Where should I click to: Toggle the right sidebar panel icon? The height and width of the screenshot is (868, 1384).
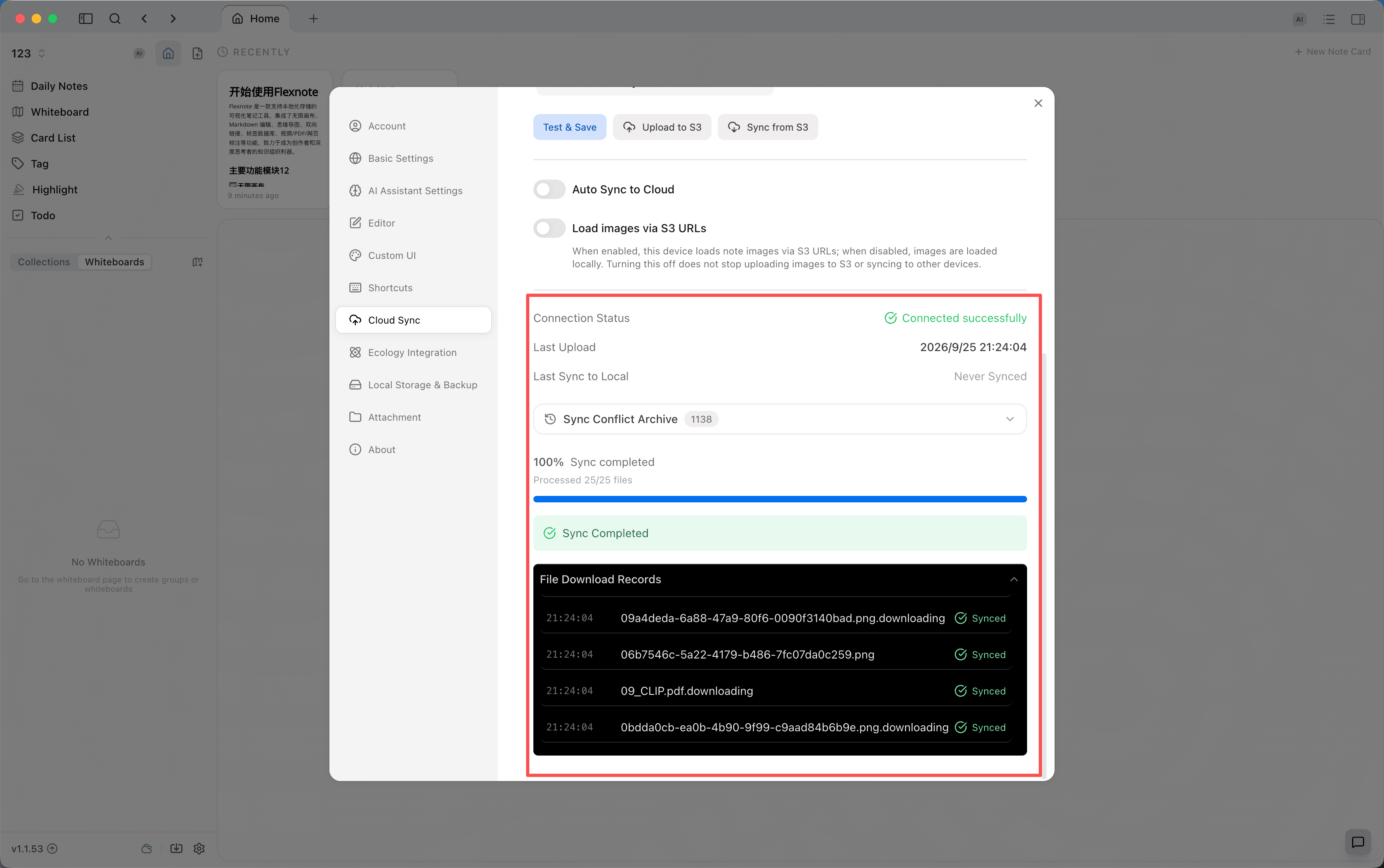[1358, 19]
